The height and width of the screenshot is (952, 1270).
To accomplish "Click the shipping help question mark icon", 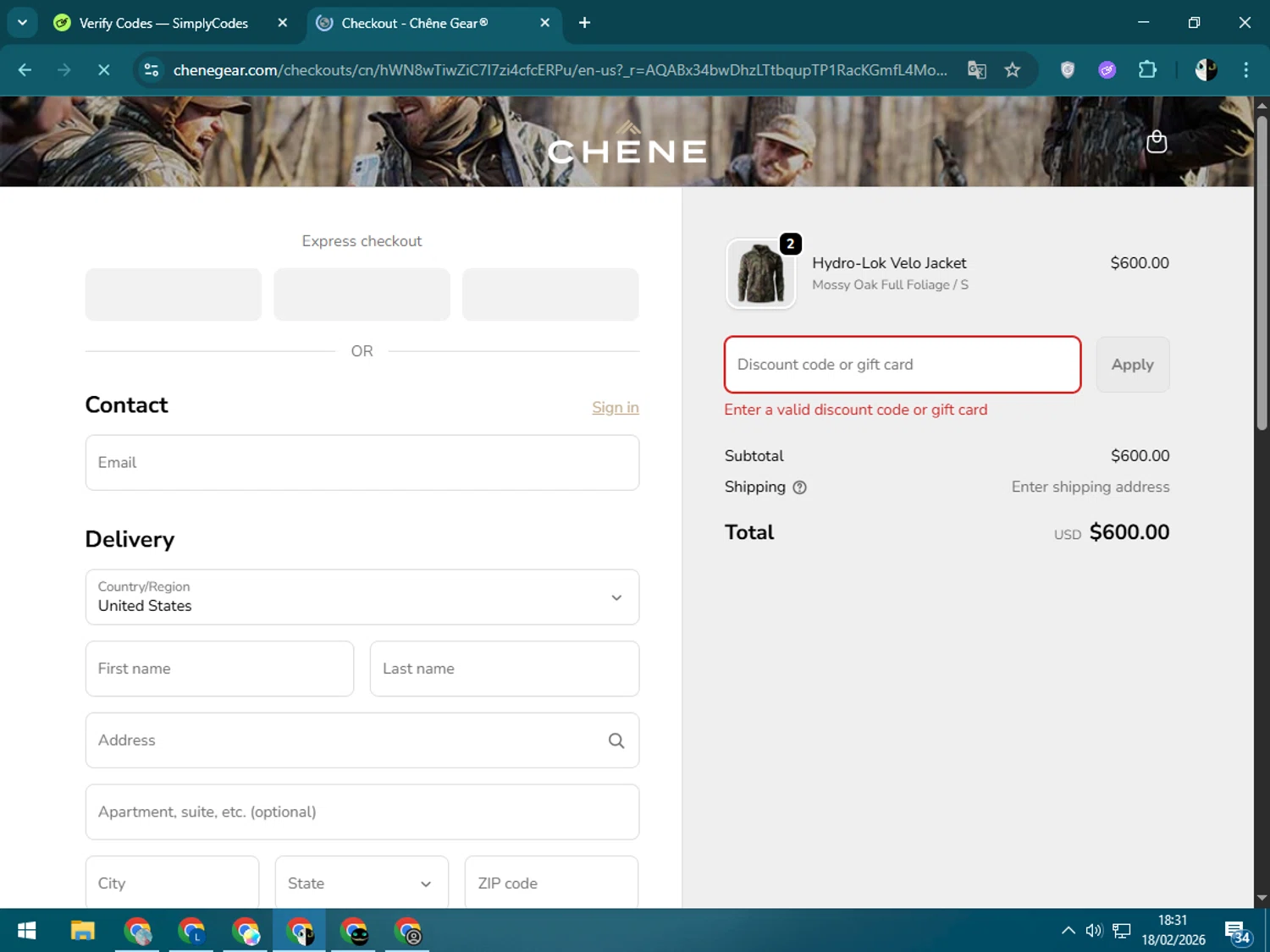I will [x=799, y=487].
